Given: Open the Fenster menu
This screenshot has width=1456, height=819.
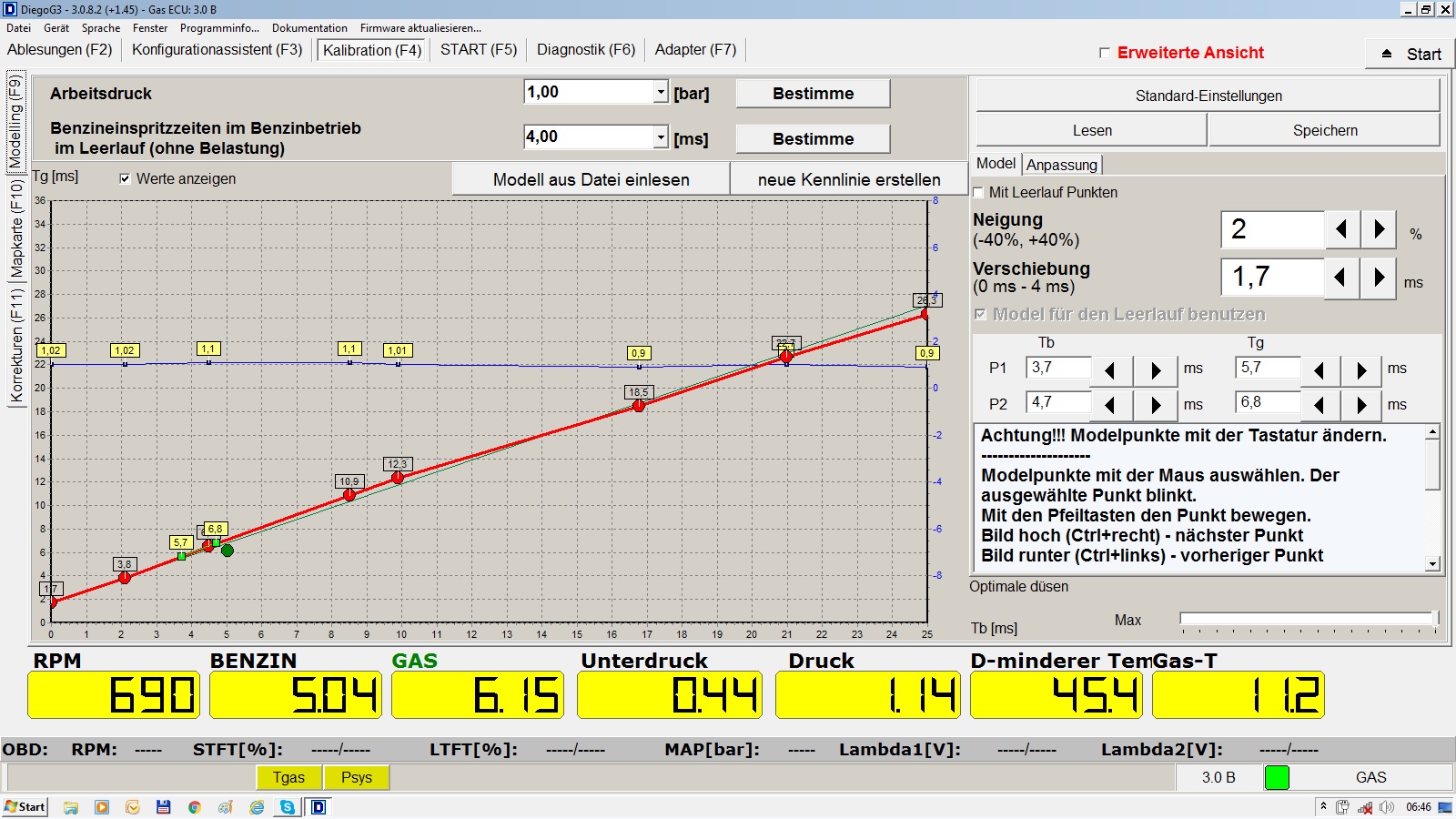Looking at the screenshot, I should (x=150, y=28).
